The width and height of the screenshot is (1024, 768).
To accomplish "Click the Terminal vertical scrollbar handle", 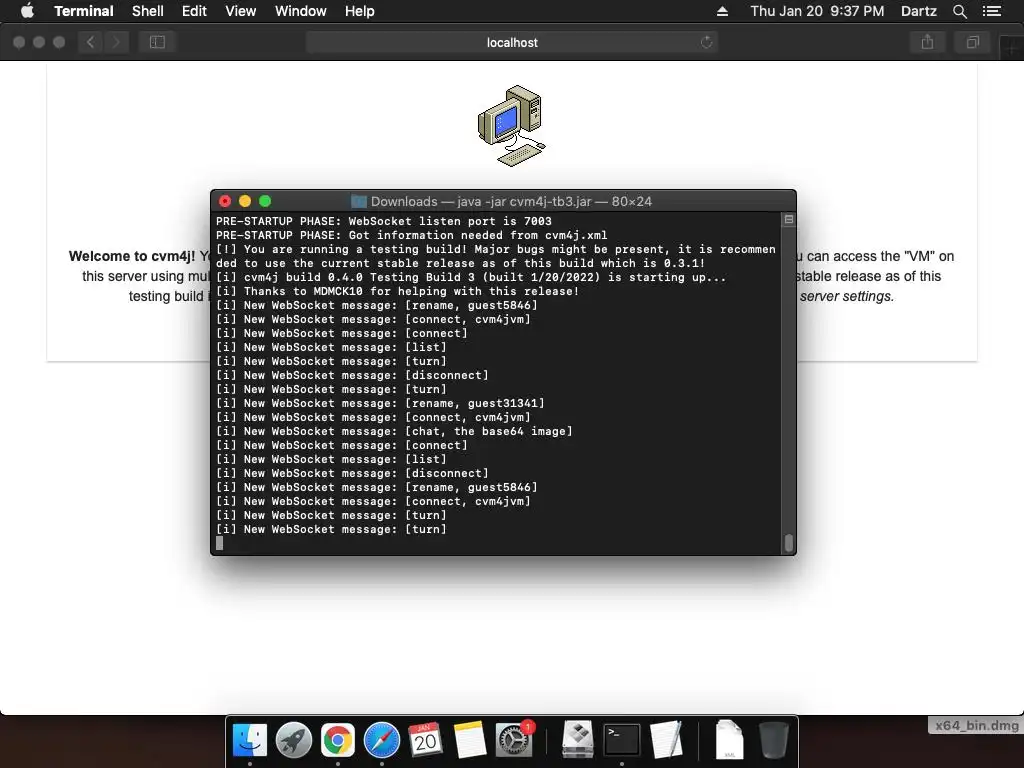I will click(x=789, y=543).
